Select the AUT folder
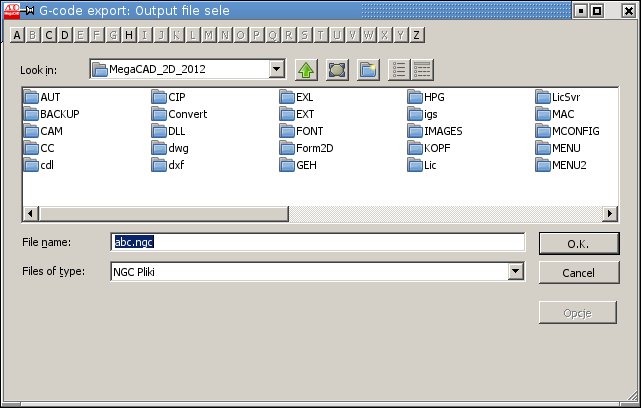 pos(42,97)
